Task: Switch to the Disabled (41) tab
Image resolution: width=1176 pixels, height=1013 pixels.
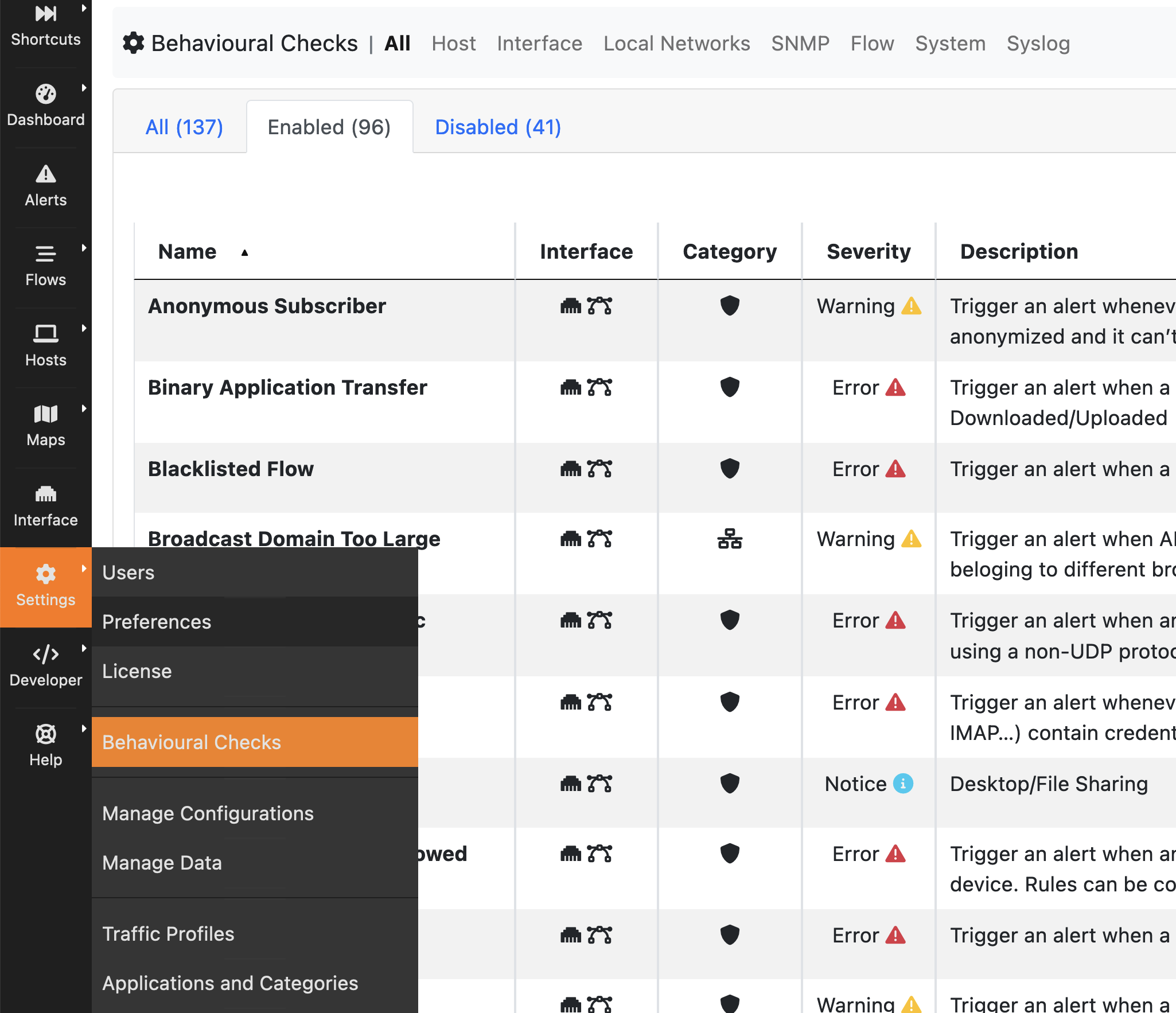Action: [x=497, y=127]
